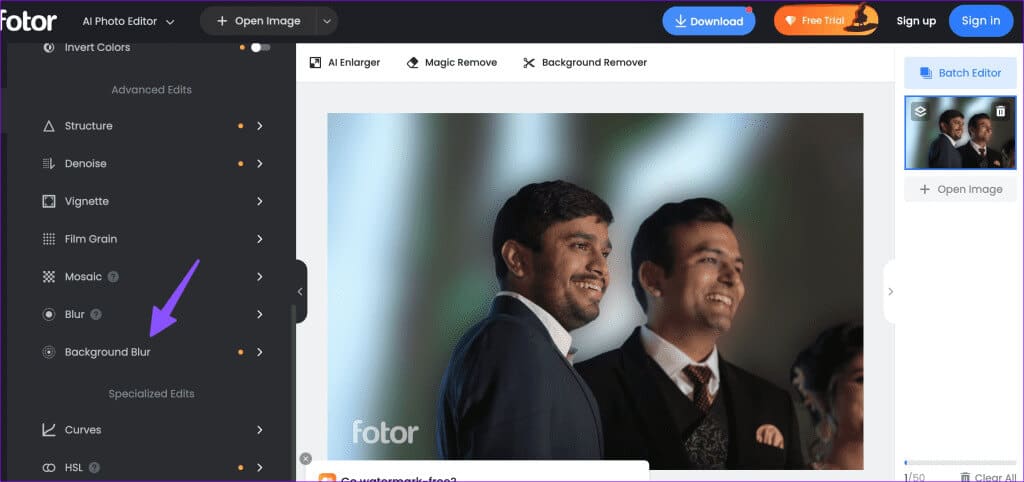Screen dimensions: 1024x482
Task: Click the Open Image button in header
Action: [259, 21]
